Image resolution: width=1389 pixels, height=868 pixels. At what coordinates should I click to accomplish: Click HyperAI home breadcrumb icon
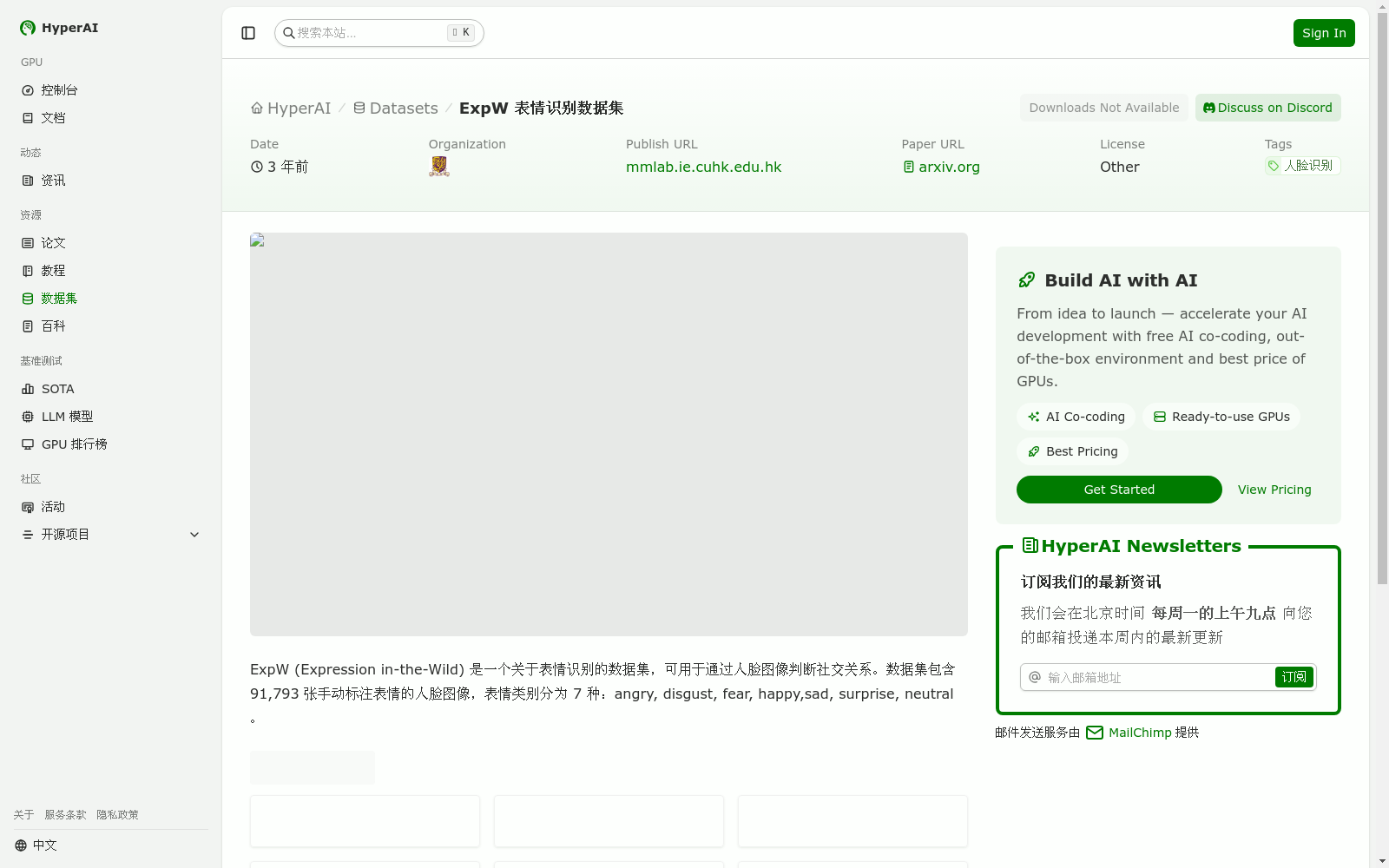tap(257, 108)
